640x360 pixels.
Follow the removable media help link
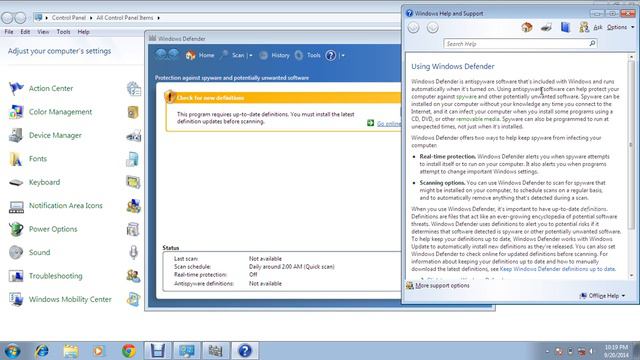(x=478, y=119)
